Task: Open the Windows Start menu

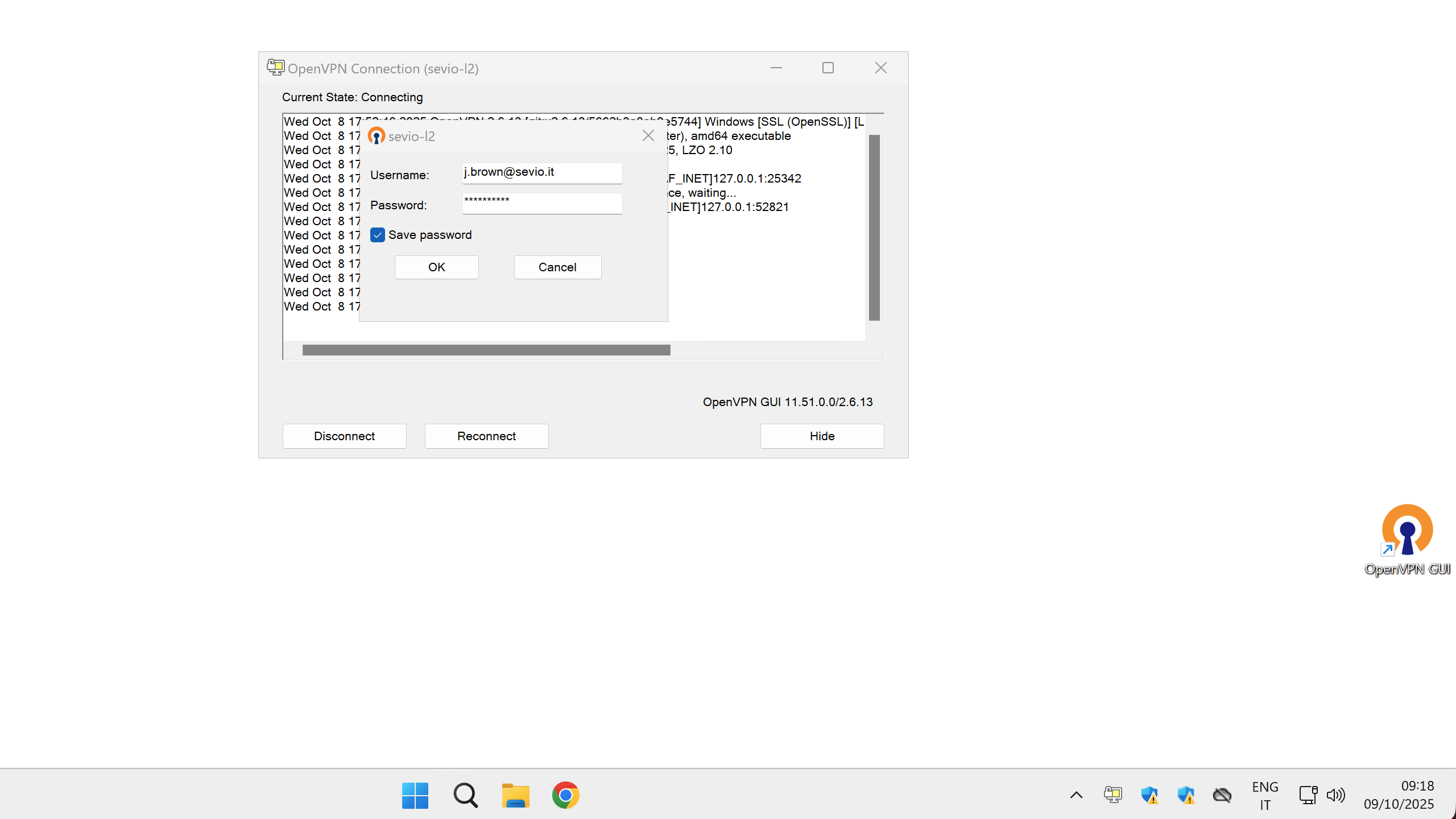Action: [x=415, y=795]
